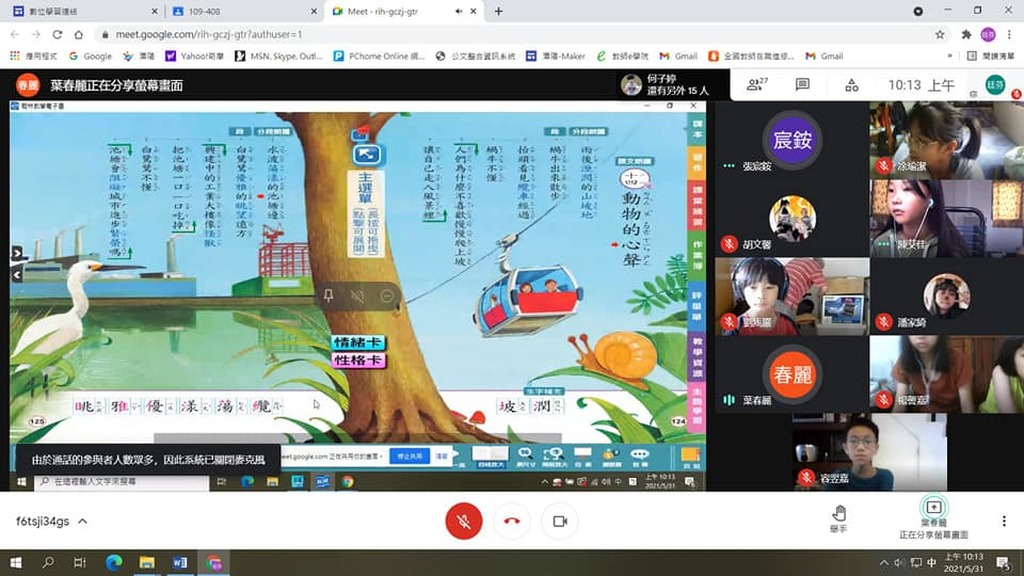Open the chat messages icon
Screen dimensions: 1024x576
tap(803, 85)
